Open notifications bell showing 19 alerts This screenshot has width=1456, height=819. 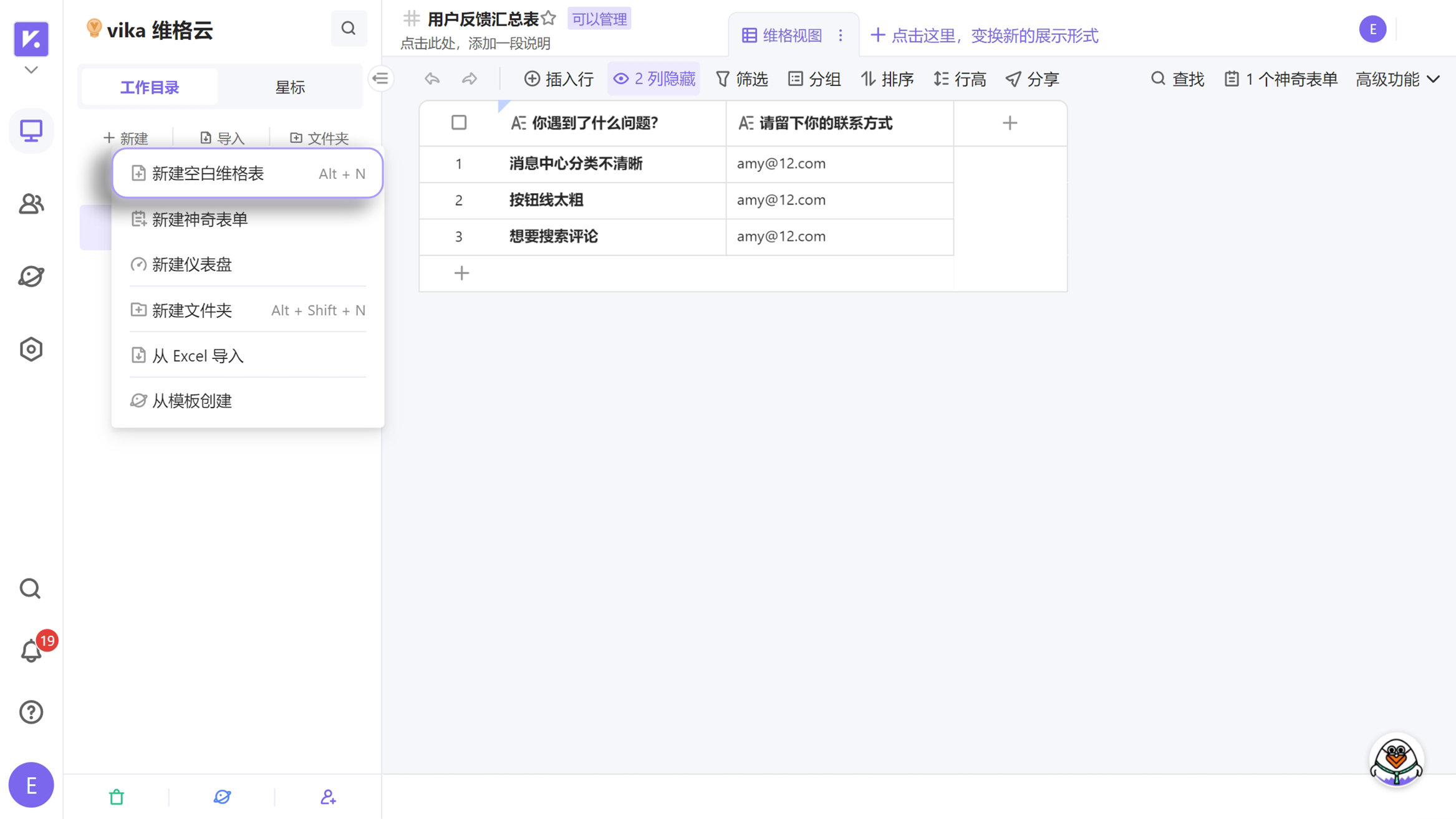click(x=31, y=650)
